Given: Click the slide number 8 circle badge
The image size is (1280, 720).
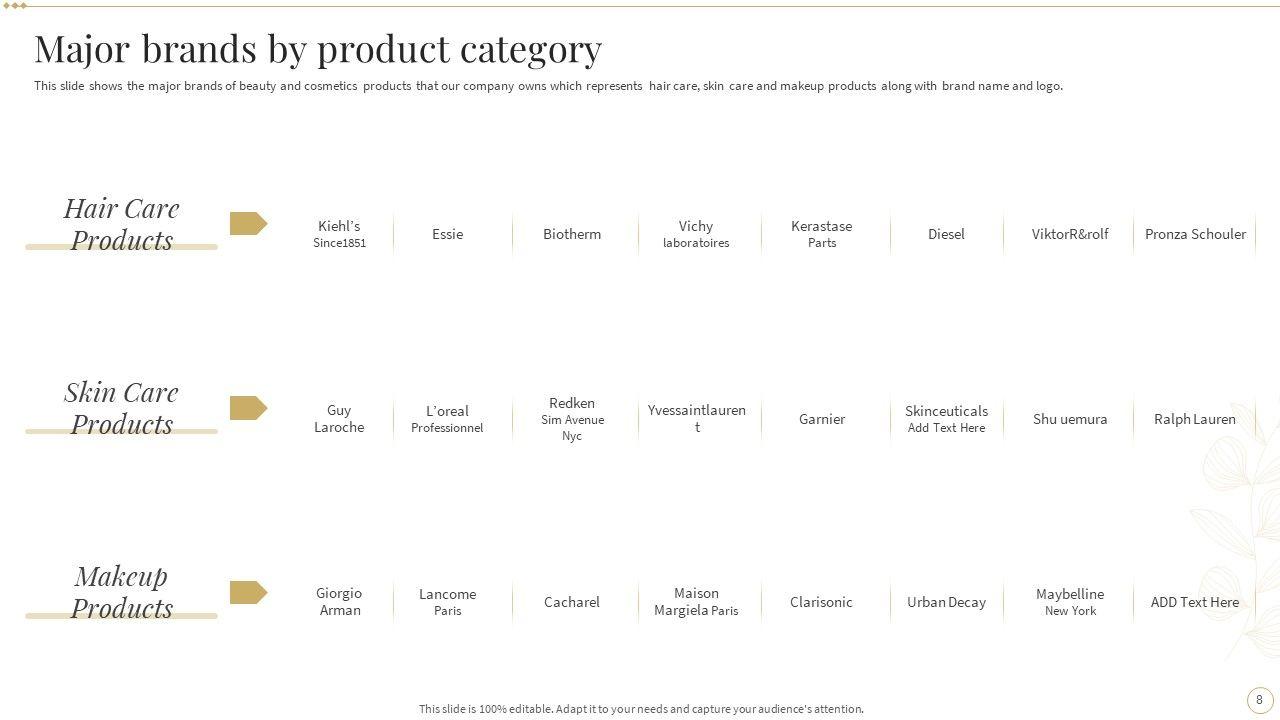Looking at the screenshot, I should (x=1259, y=700).
